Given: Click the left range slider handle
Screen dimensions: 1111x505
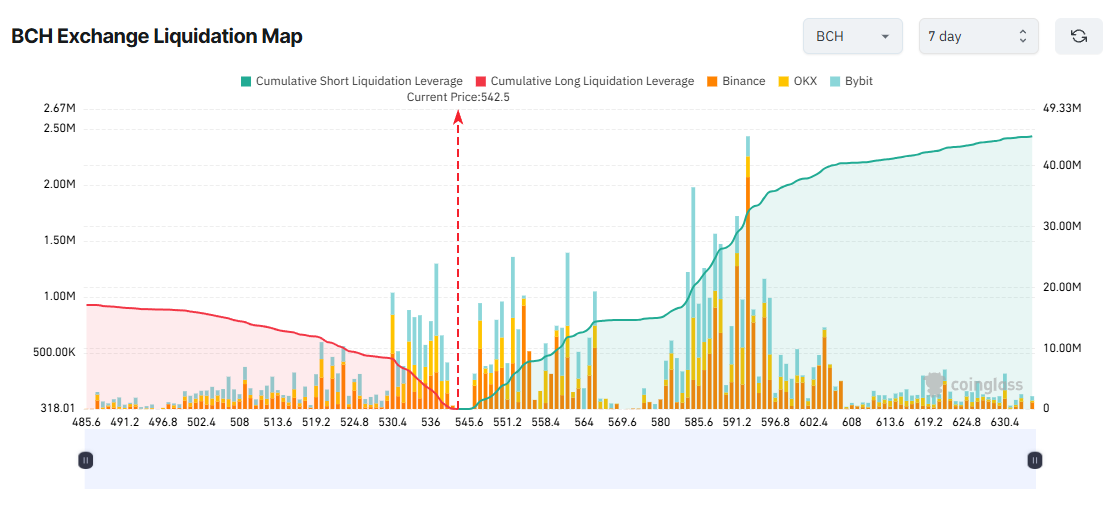Looking at the screenshot, I should pyautogui.click(x=86, y=460).
